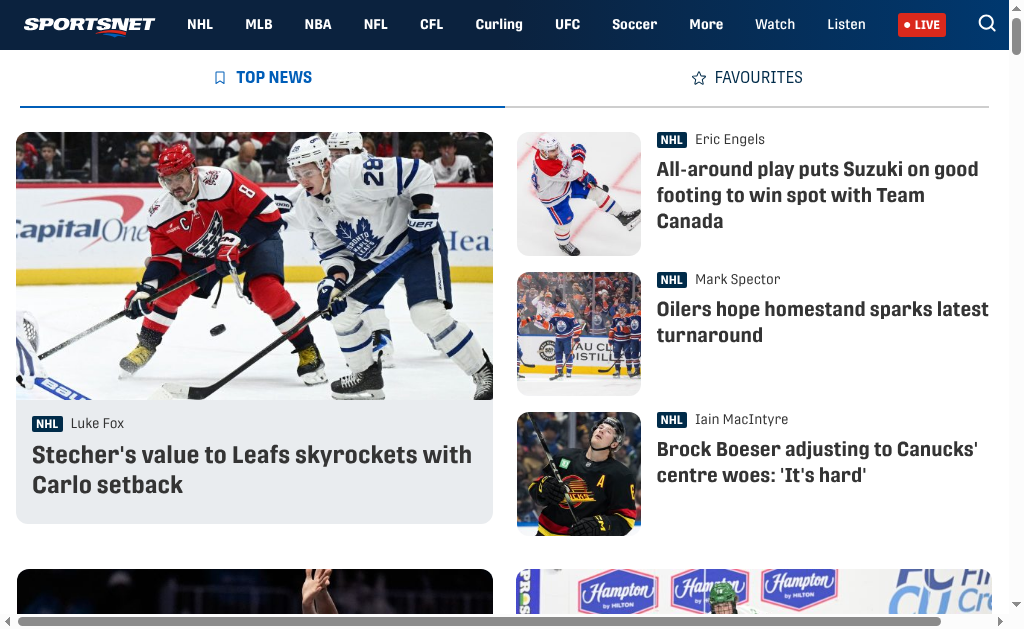
Task: Click the Sportsnet logo
Action: click(89, 25)
